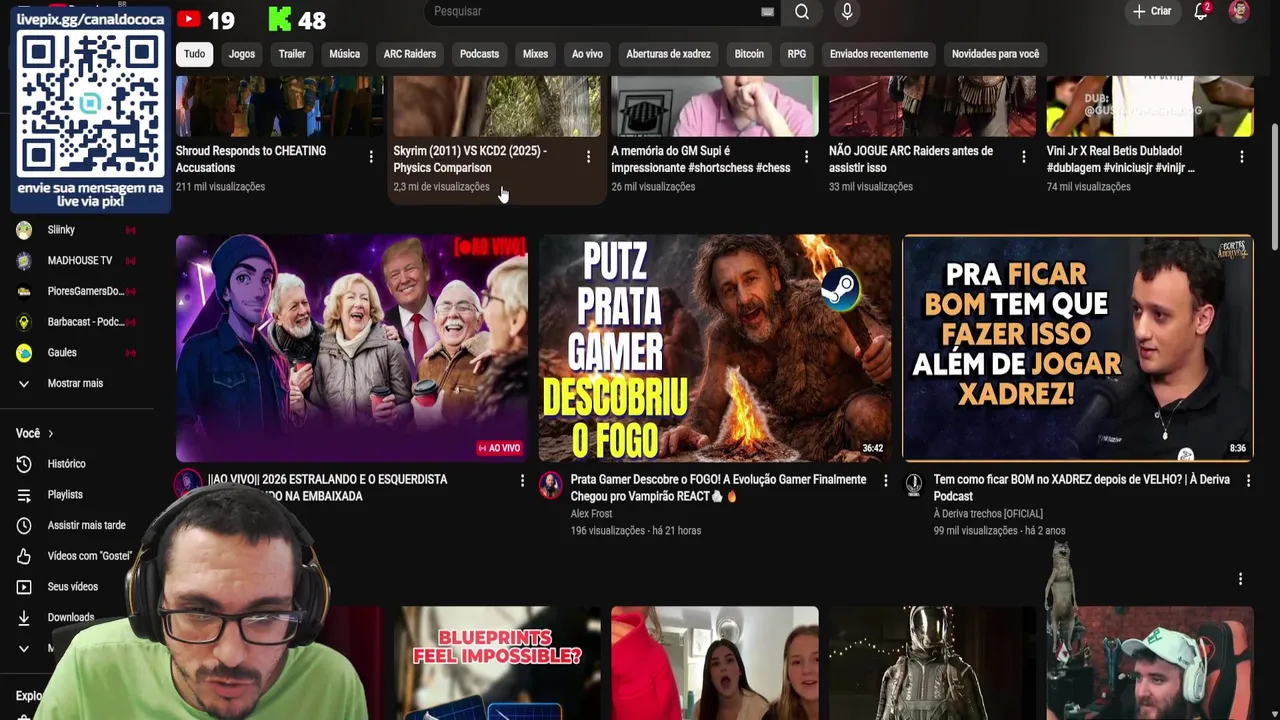The width and height of the screenshot is (1280, 720).
Task: Open the account avatar menu
Action: click(1239, 12)
